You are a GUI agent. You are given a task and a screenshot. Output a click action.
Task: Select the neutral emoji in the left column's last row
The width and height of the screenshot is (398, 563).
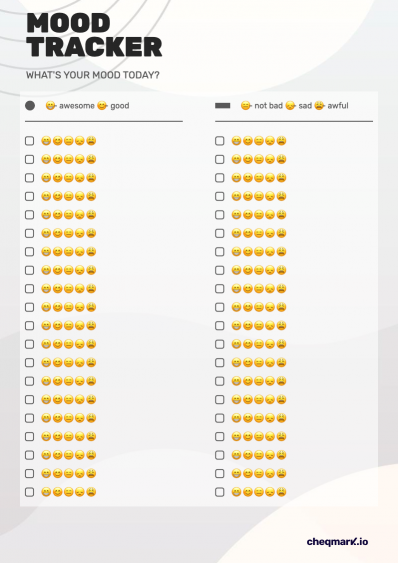pos(69,492)
